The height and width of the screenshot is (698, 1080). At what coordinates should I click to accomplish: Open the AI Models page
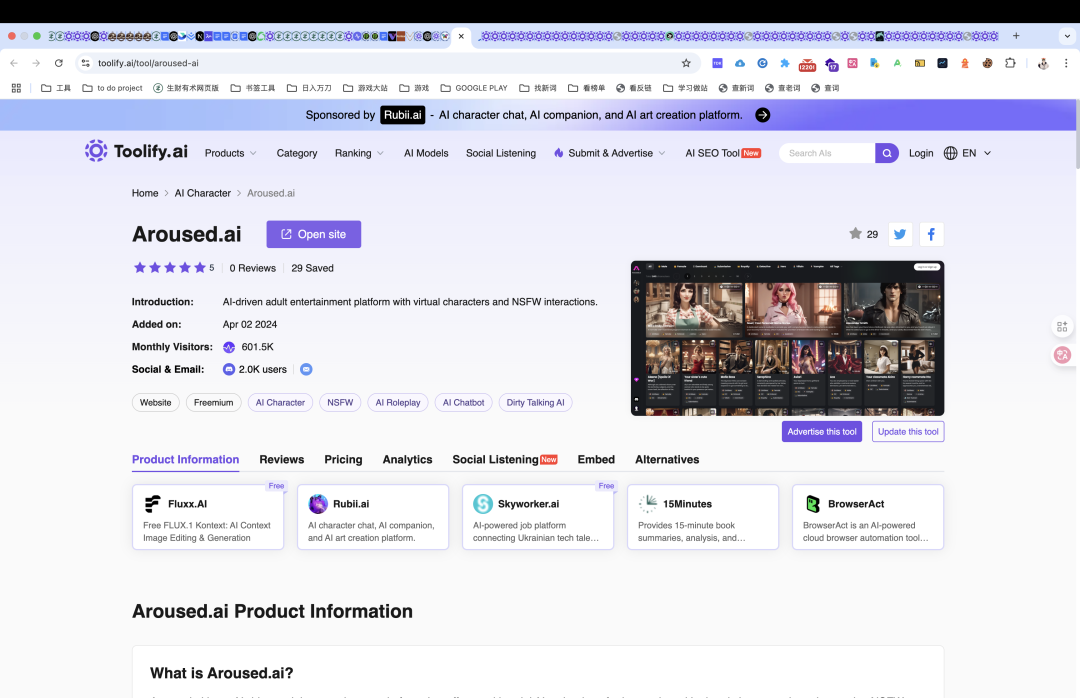[x=426, y=153]
